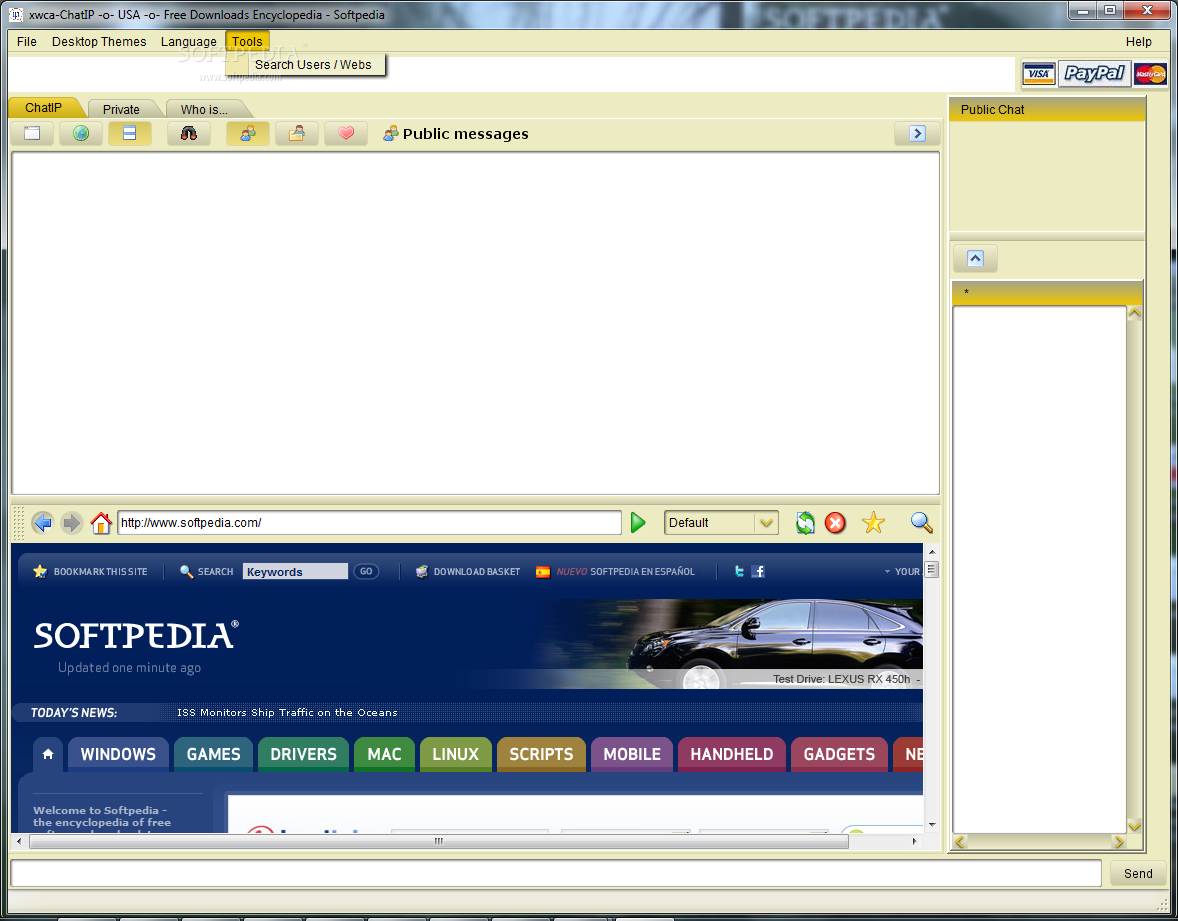
Task: Click the user list scroll-left arrow
Action: 960,842
